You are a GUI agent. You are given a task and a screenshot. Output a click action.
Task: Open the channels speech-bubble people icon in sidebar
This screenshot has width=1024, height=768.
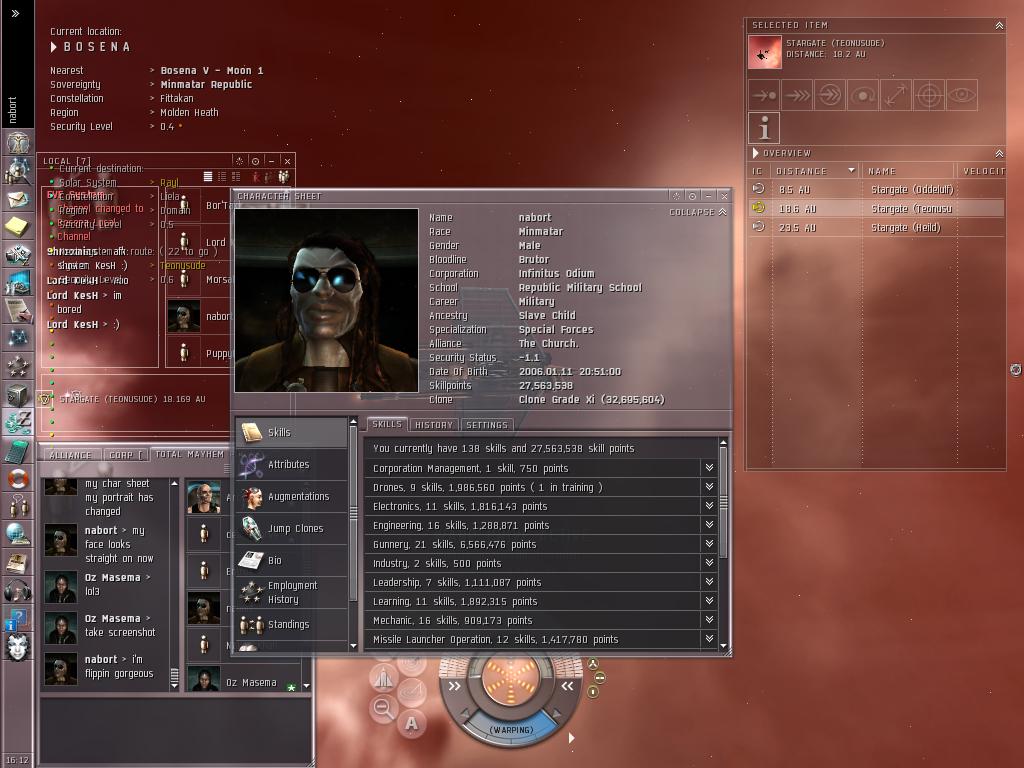[18, 506]
